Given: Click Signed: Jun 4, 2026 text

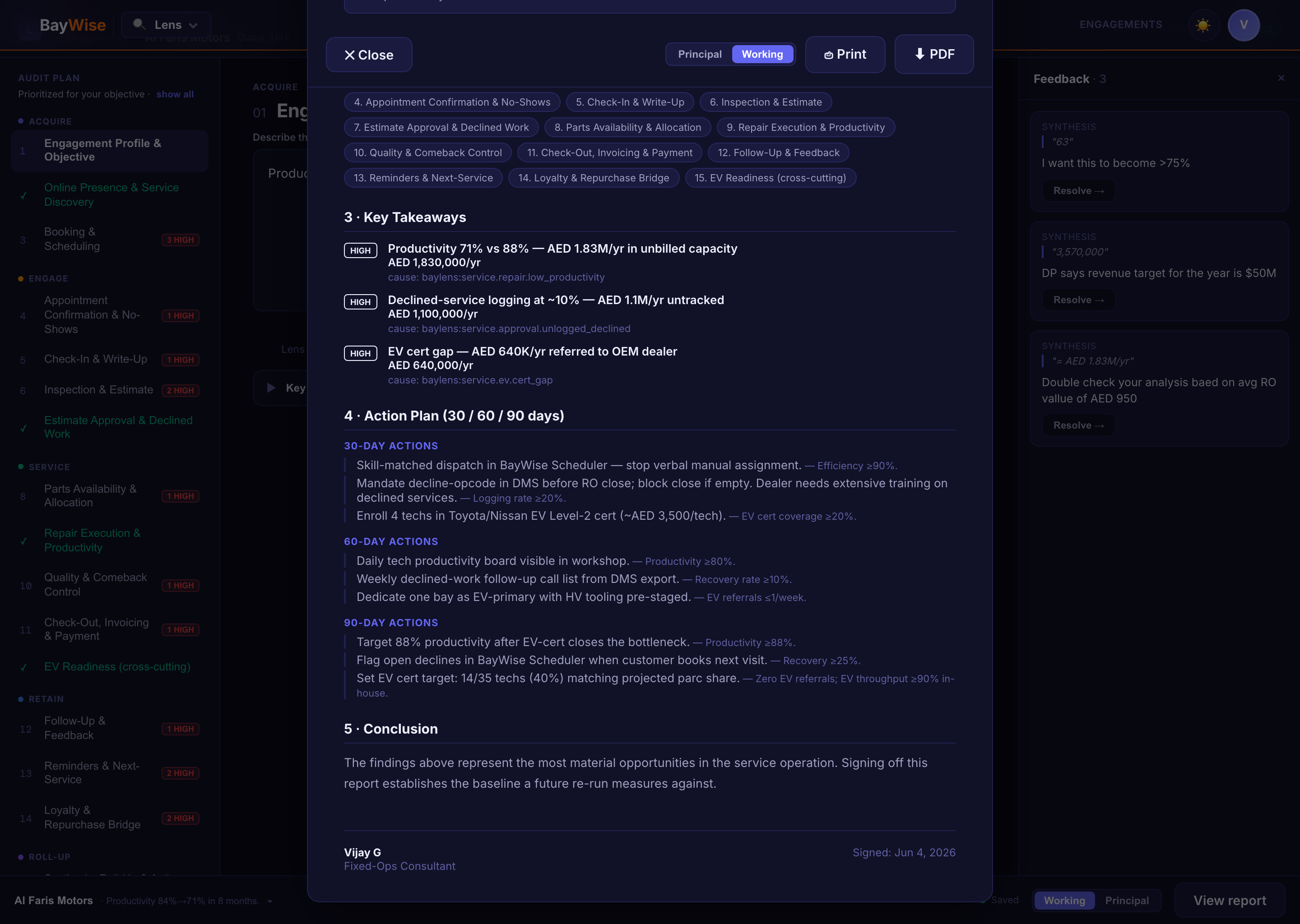Looking at the screenshot, I should point(904,852).
